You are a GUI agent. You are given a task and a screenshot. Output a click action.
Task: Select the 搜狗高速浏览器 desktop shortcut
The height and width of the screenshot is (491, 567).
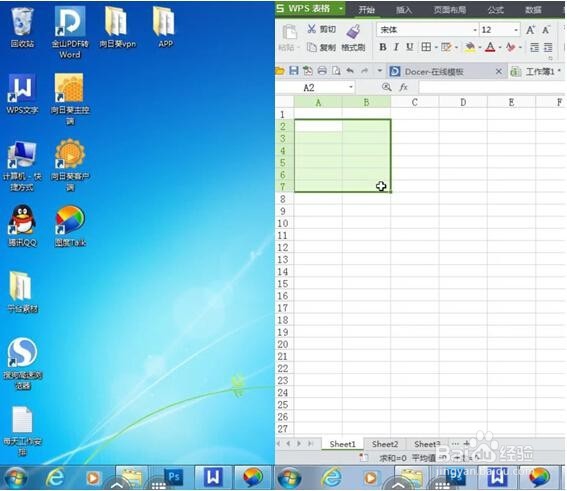pyautogui.click(x=22, y=364)
